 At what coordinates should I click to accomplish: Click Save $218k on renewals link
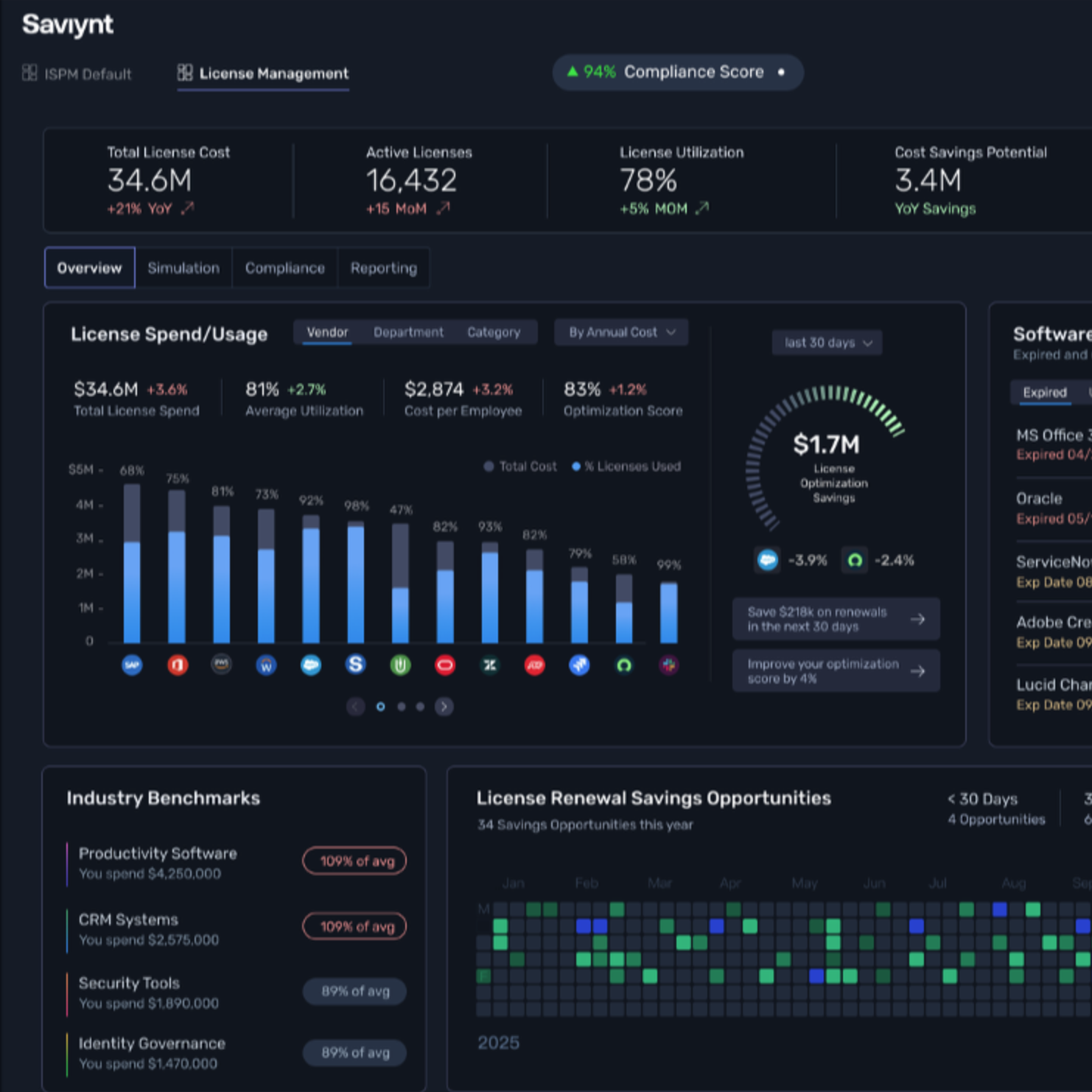(836, 620)
